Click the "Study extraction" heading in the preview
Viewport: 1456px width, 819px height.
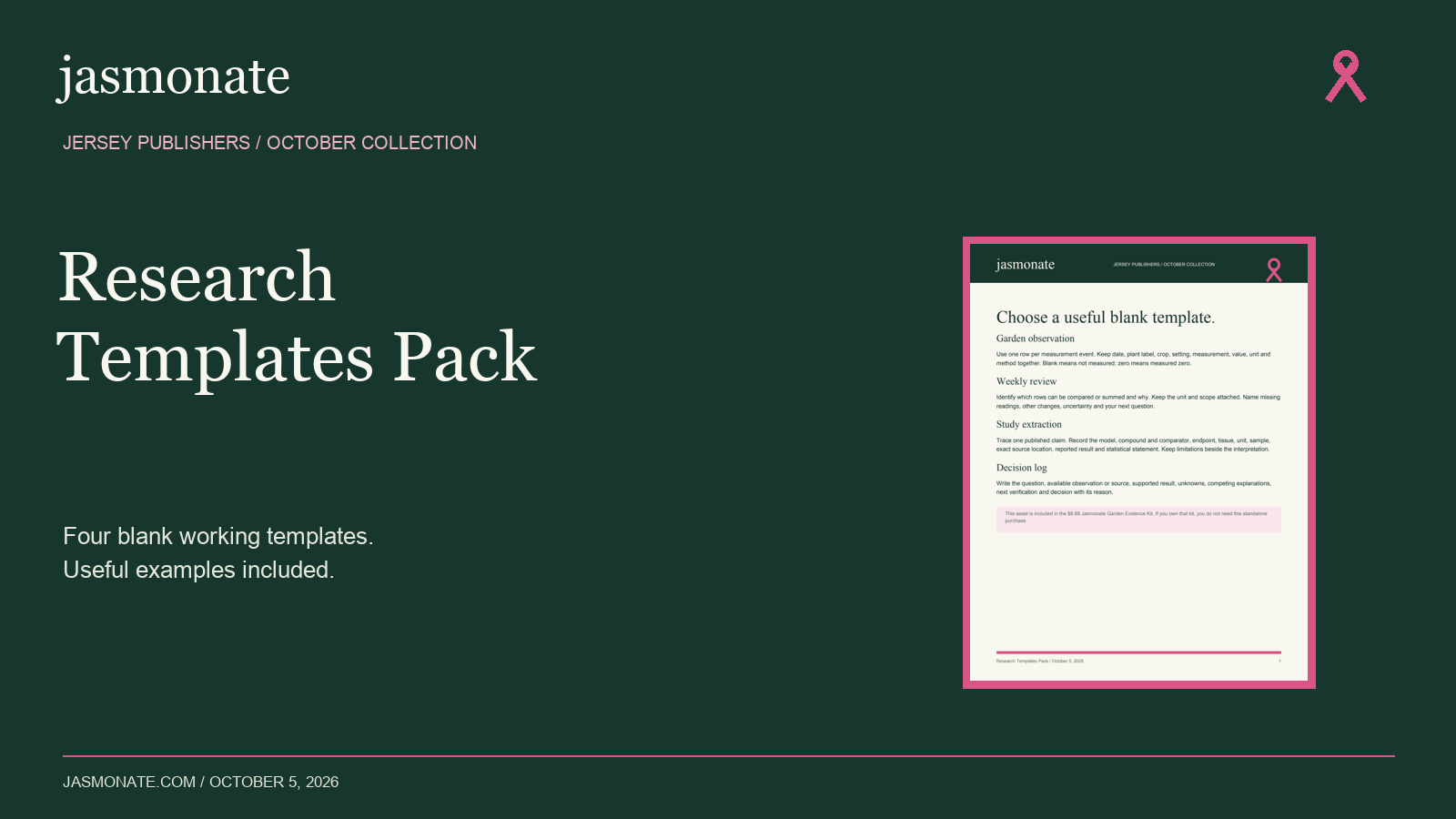point(1029,424)
